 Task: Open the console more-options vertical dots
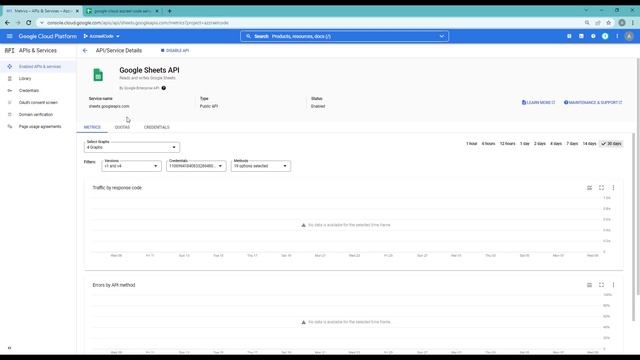pos(617,36)
